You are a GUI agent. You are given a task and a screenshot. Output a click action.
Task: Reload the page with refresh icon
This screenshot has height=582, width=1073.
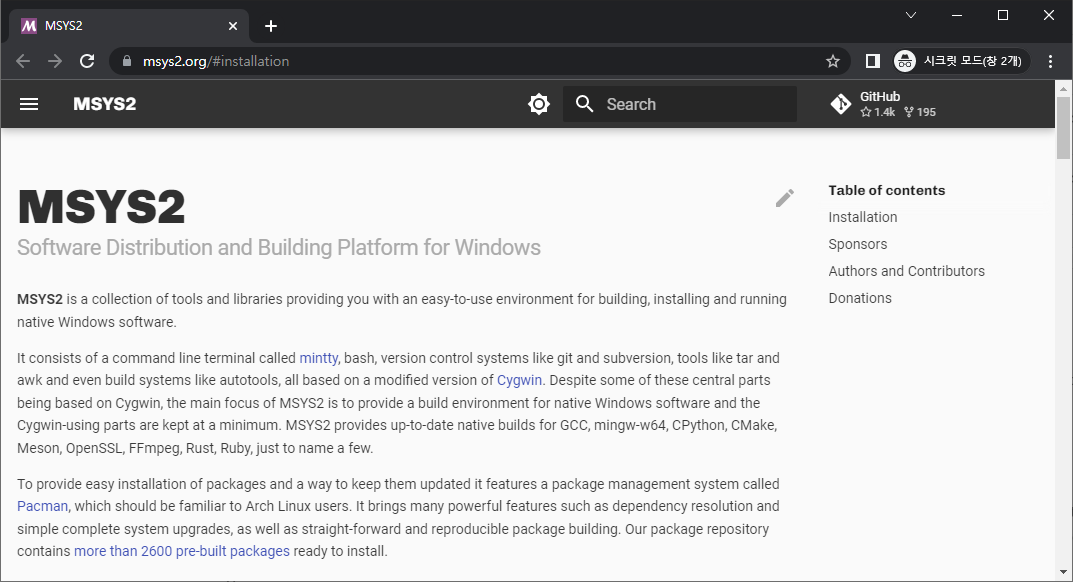pyautogui.click(x=87, y=61)
